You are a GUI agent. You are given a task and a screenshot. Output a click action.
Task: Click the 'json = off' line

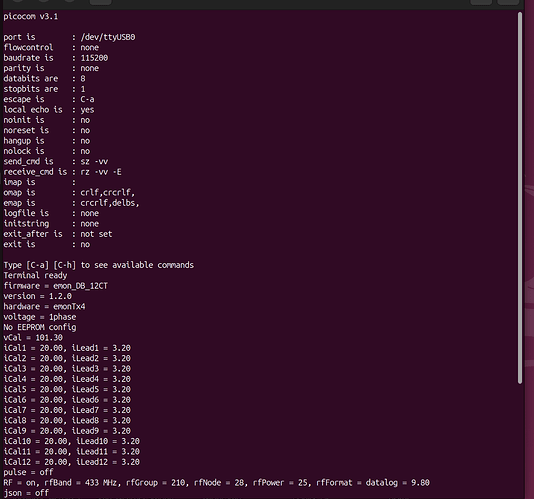[26, 493]
